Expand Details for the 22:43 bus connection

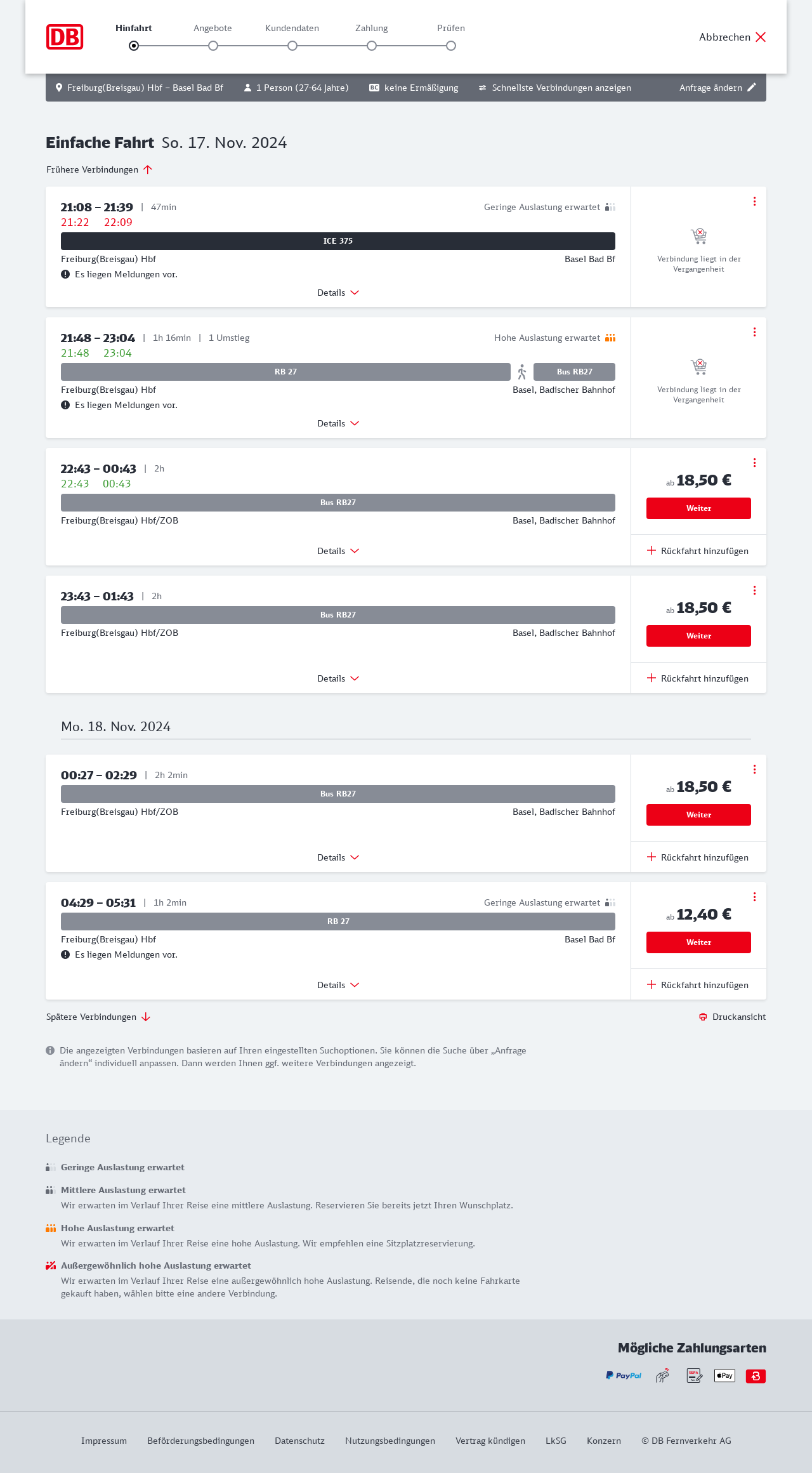coord(338,551)
